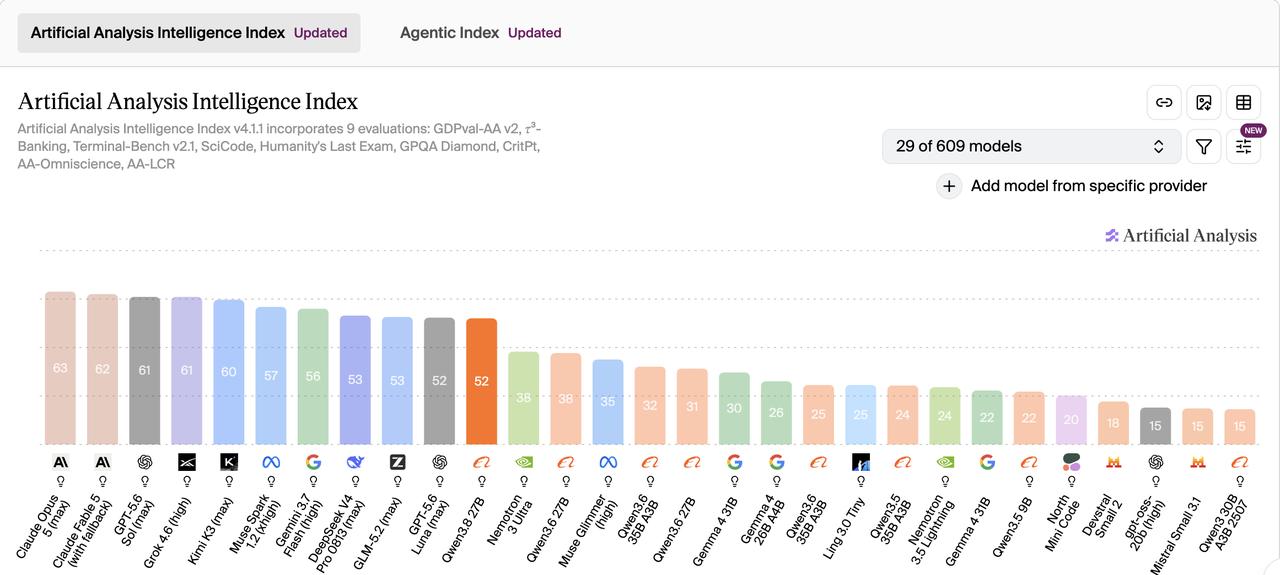1280x575 pixels.
Task: Click the NVIDIA logo under Nemotron 3 Ultra
Action: tap(523, 462)
